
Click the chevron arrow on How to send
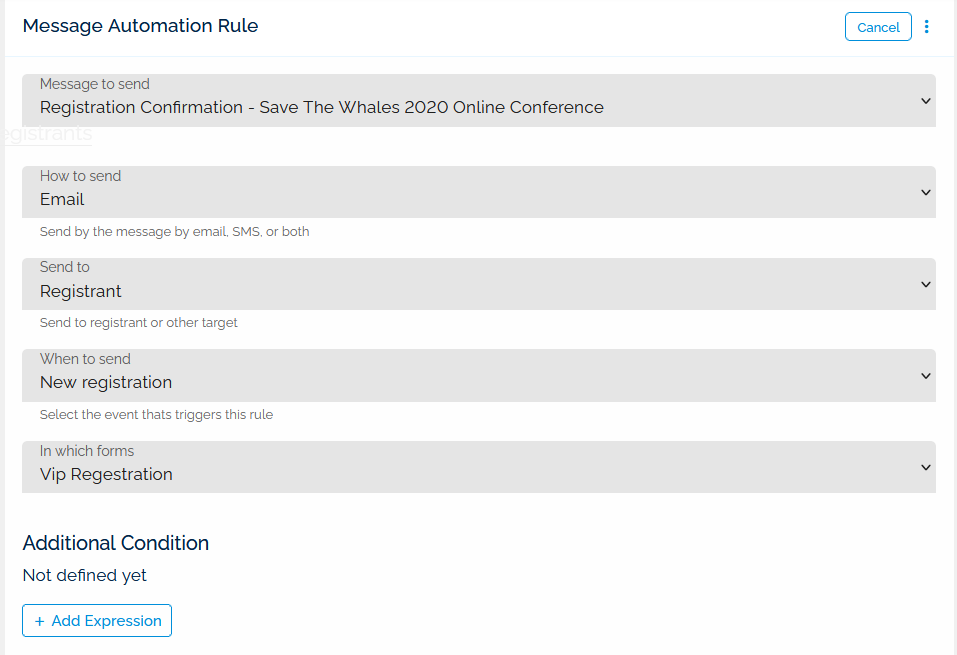point(925,193)
